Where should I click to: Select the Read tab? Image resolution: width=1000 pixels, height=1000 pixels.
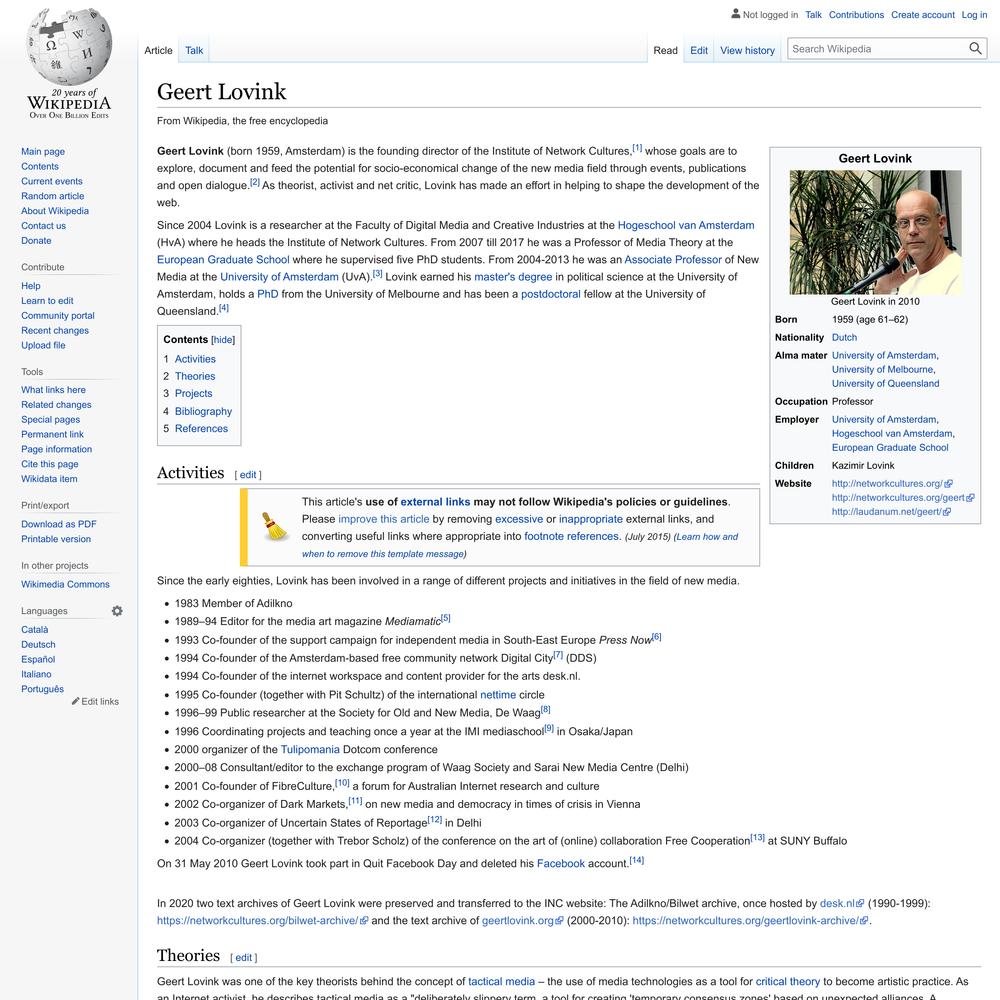click(665, 50)
